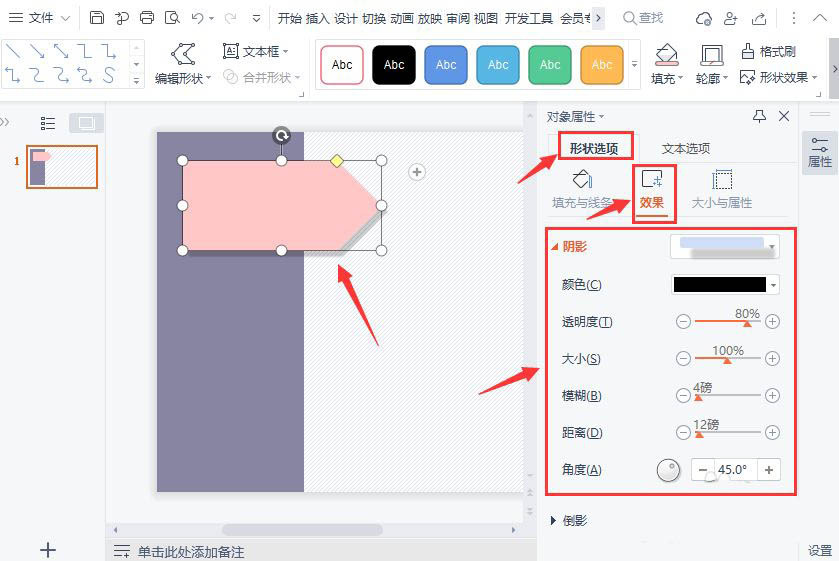Click the collaborate add-user icon
This screenshot has height=561, width=839.
click(x=730, y=19)
